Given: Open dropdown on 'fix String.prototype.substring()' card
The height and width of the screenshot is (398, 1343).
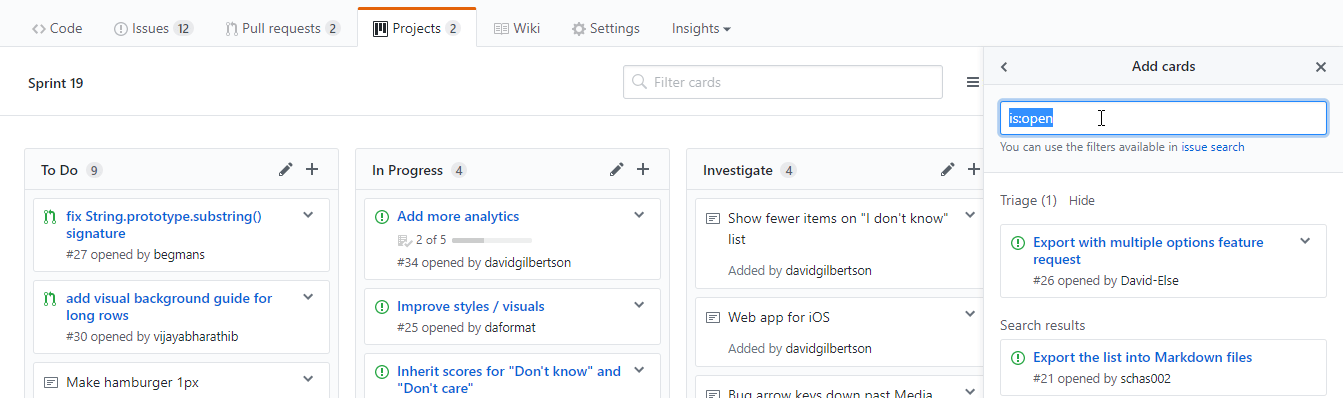Looking at the screenshot, I should (308, 215).
